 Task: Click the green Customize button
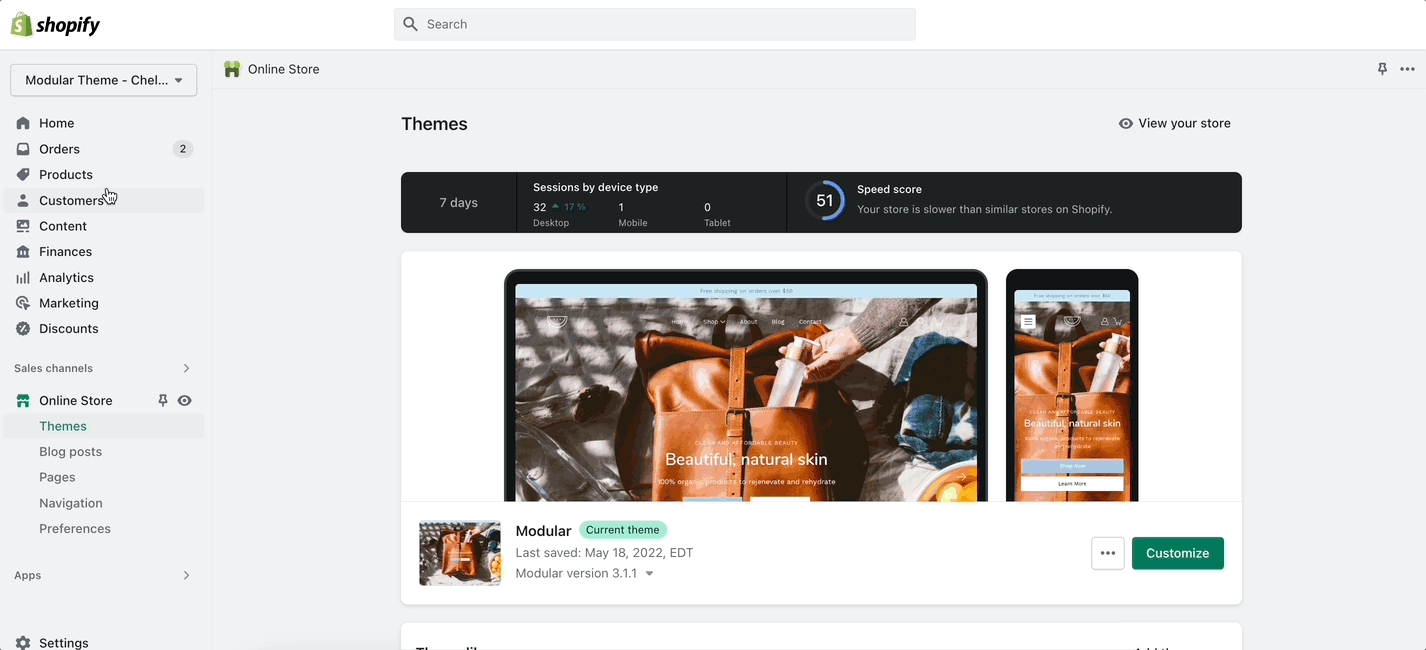pyautogui.click(x=1177, y=553)
